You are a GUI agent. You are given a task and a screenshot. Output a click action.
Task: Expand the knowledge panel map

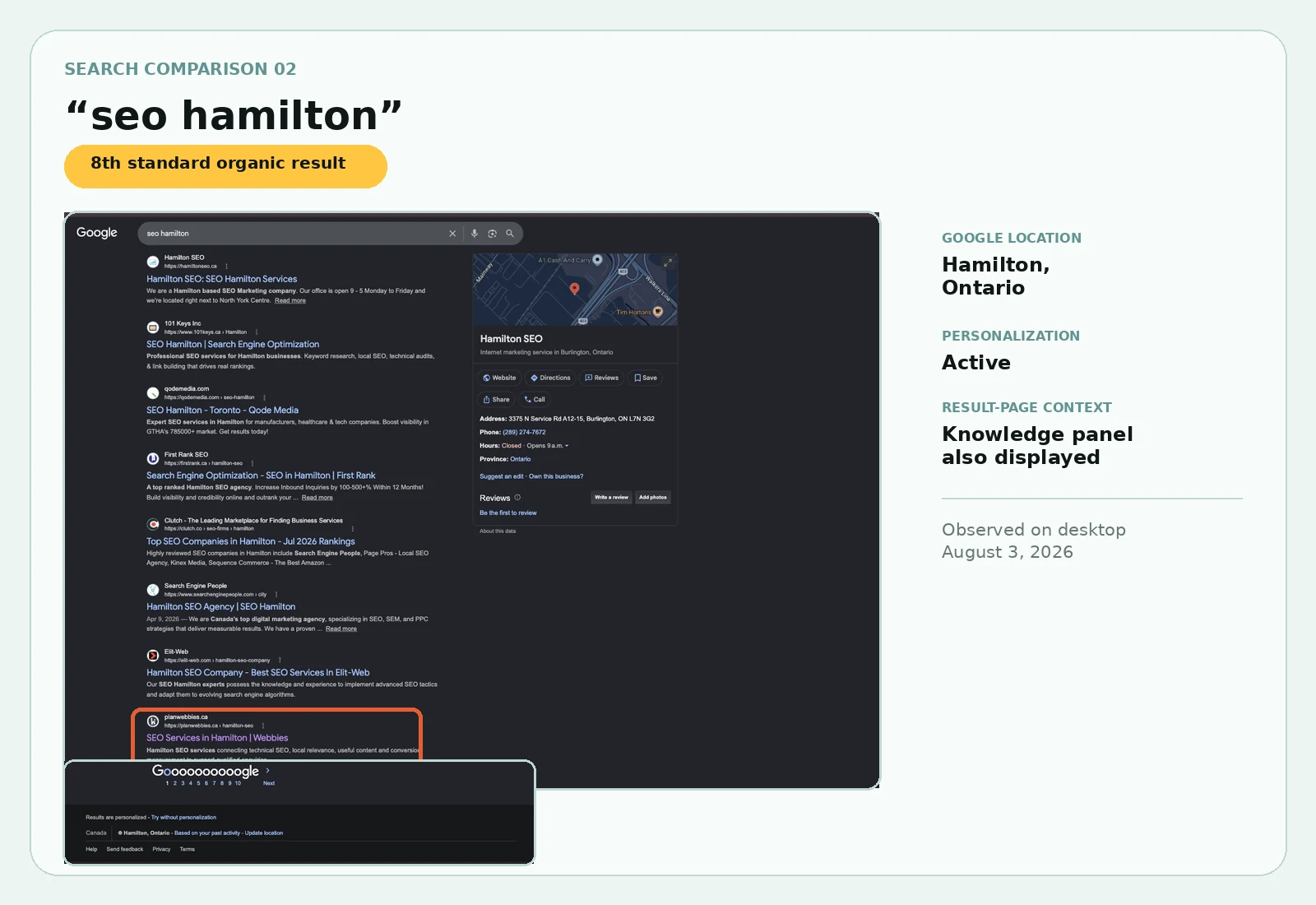pos(668,262)
